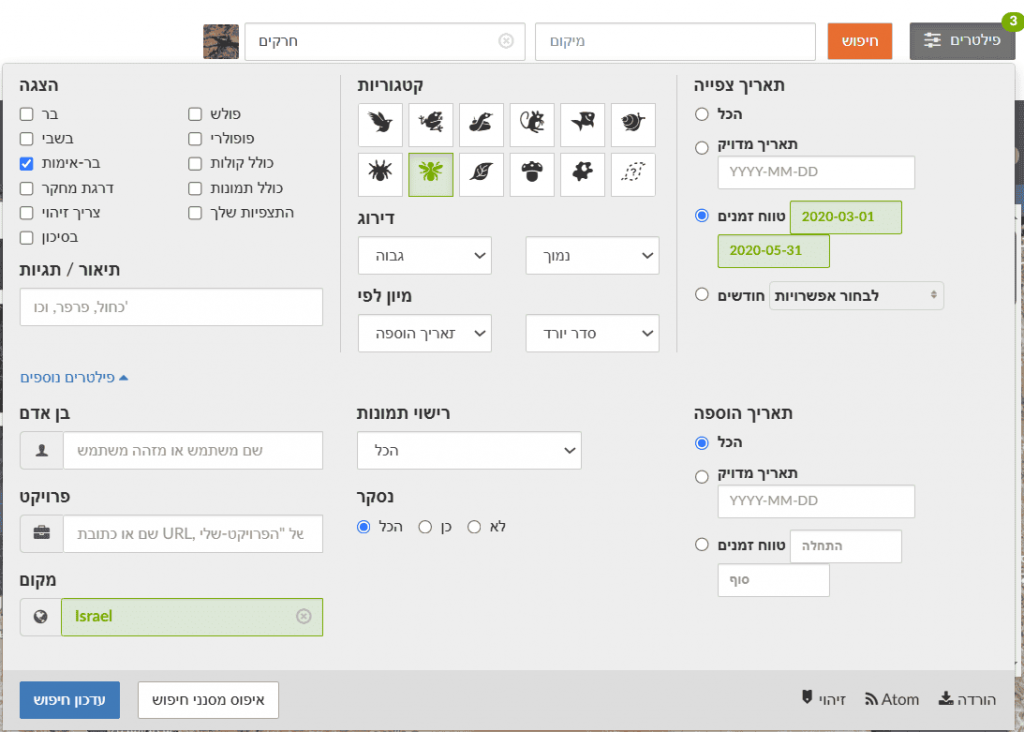The height and width of the screenshot is (732, 1024).
Task: Select the snail (mollusks) category icon
Action: (x=633, y=124)
